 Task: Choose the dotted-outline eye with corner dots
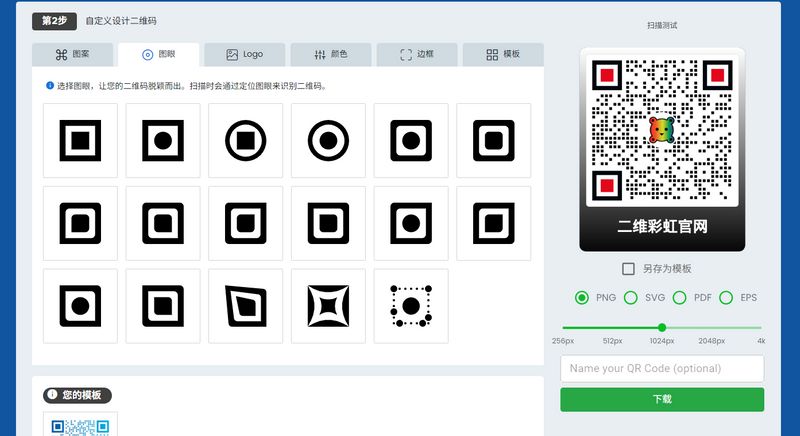click(411, 305)
